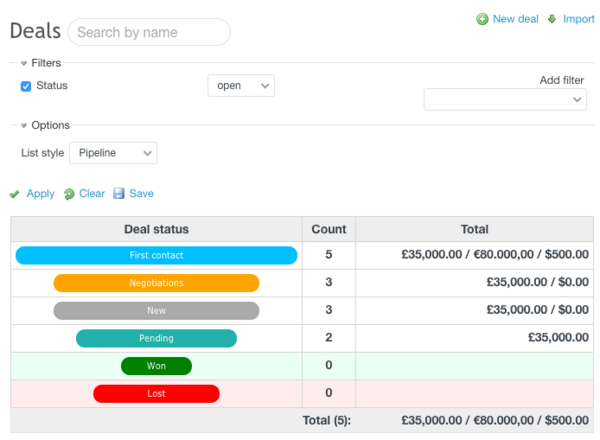Select the Negotiations pipeline bar
This screenshot has width=600, height=440.
(x=156, y=283)
